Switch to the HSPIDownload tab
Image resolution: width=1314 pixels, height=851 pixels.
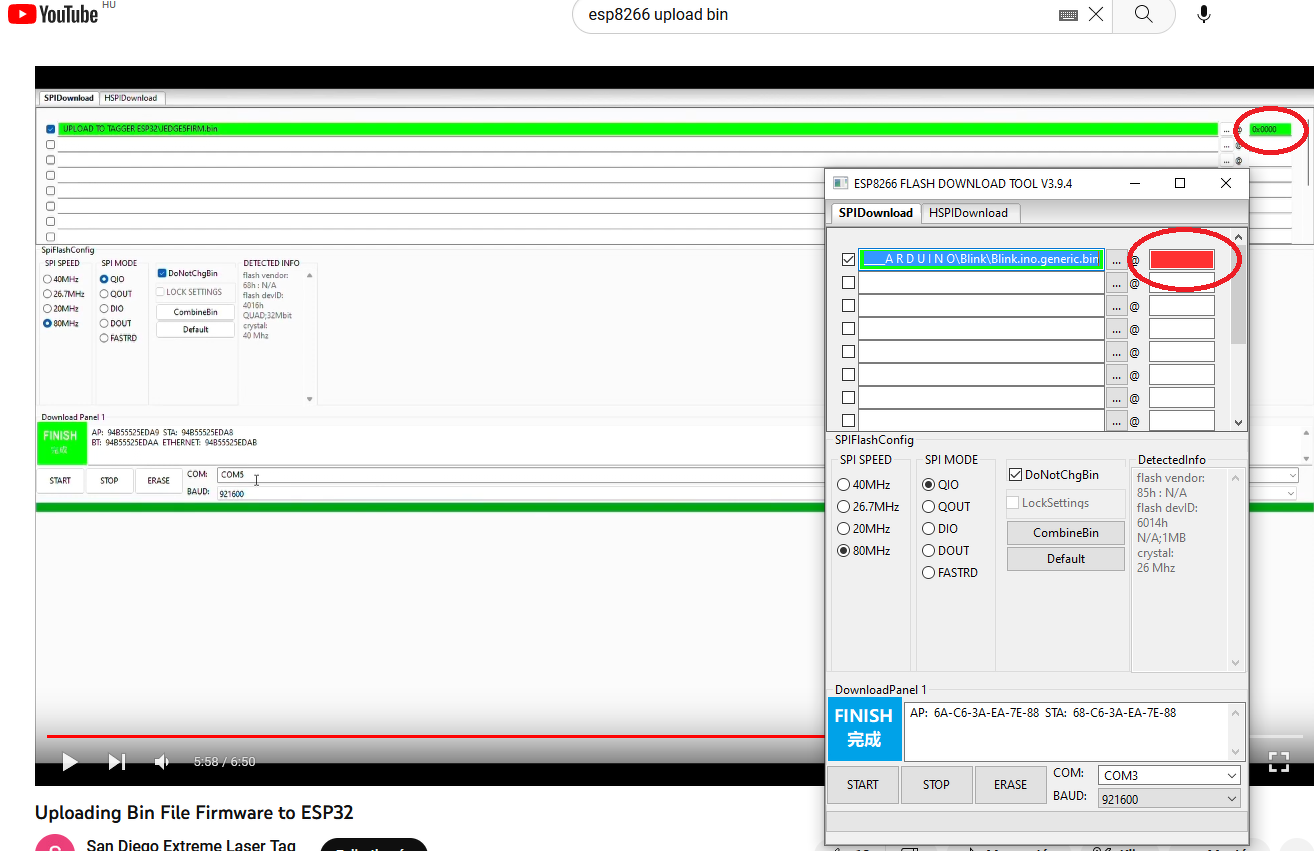(x=968, y=213)
